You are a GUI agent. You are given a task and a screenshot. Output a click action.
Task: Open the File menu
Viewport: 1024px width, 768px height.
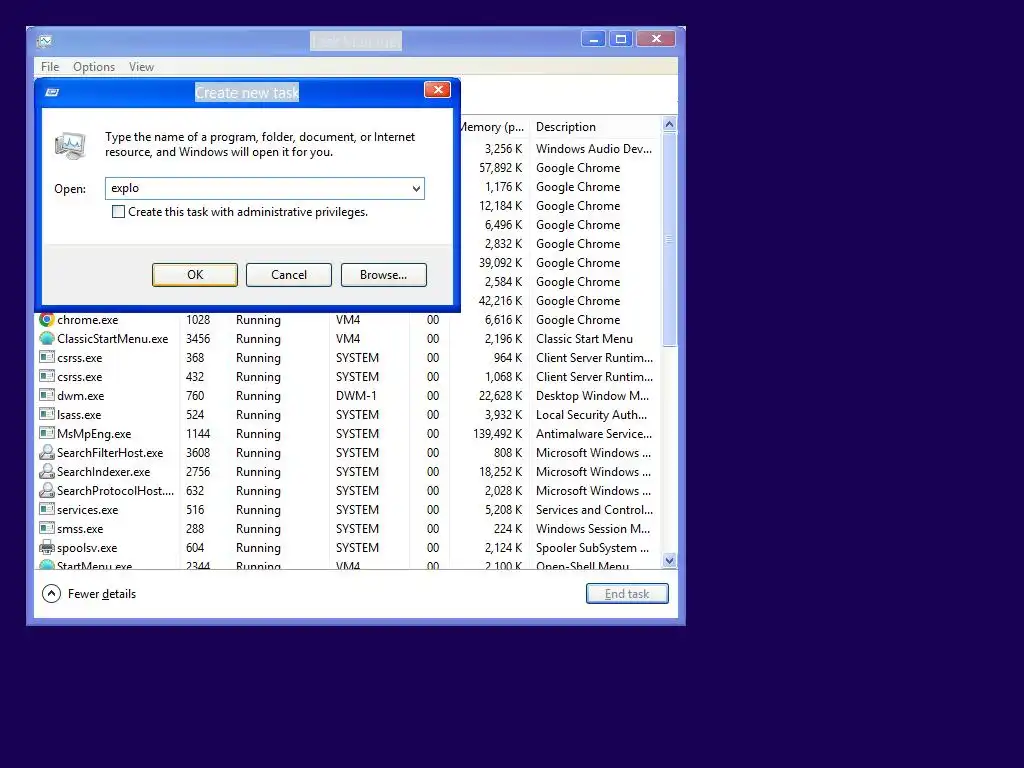pyautogui.click(x=50, y=67)
